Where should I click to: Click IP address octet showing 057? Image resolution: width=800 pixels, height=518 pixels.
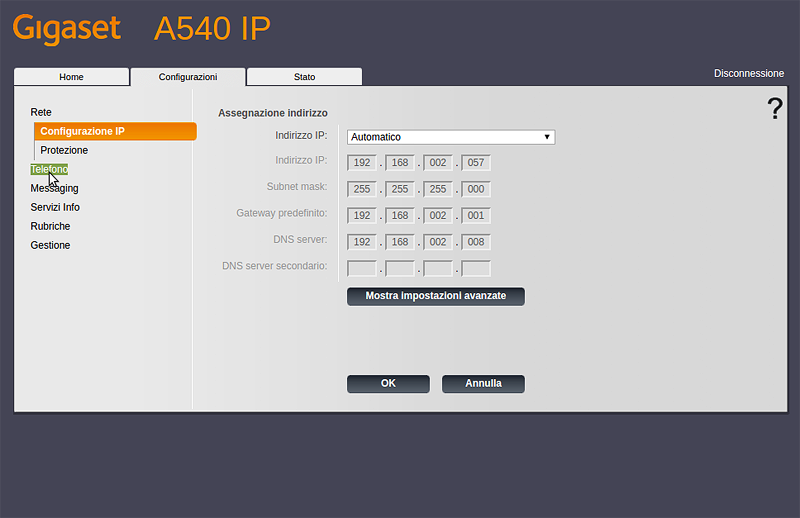[x=476, y=163]
